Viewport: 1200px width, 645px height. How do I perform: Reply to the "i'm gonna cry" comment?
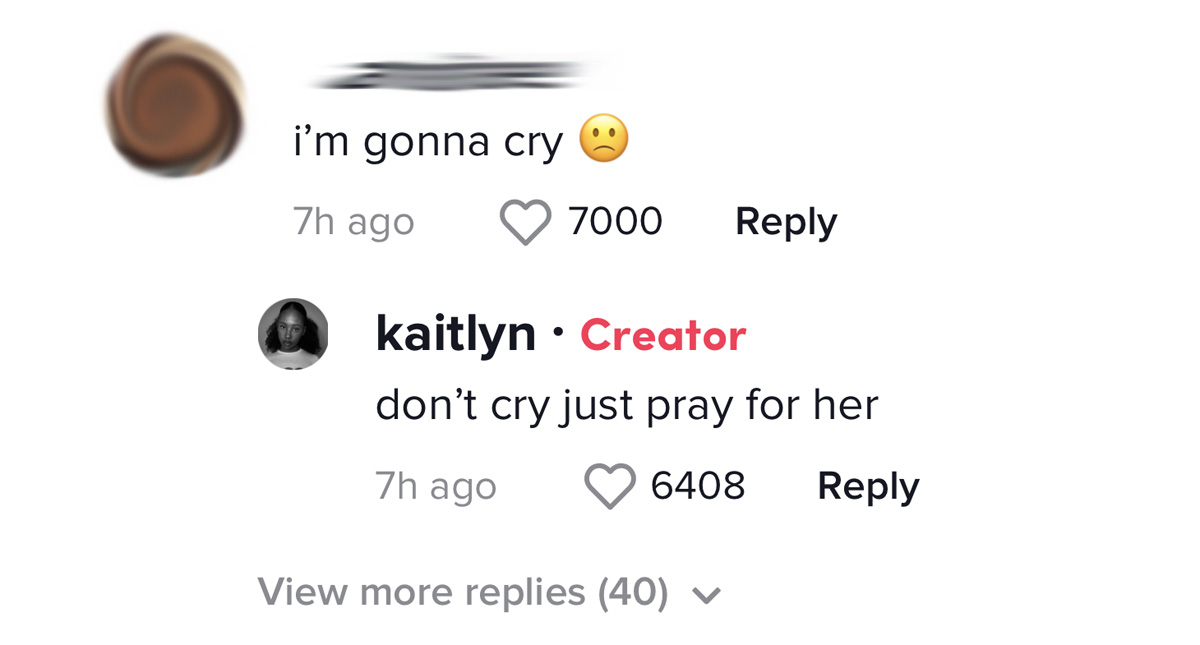point(786,222)
